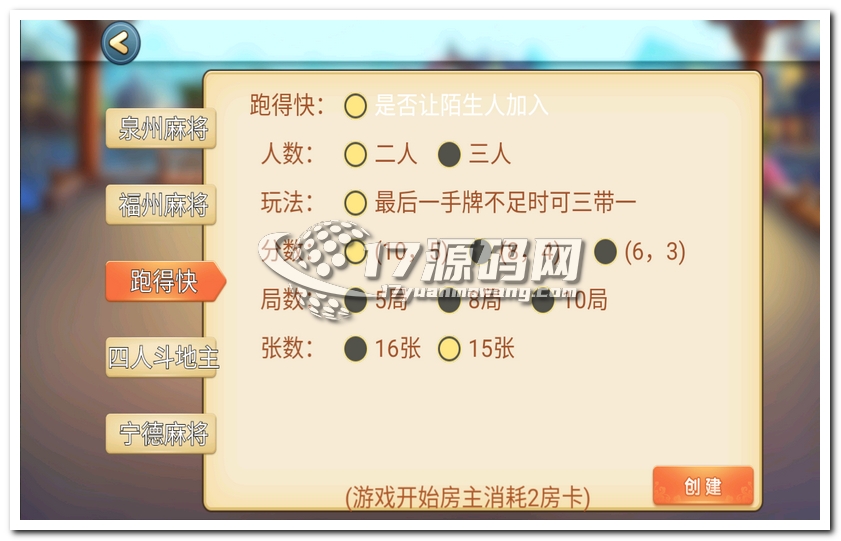Switch to 四人斗地主 tab

(161, 358)
